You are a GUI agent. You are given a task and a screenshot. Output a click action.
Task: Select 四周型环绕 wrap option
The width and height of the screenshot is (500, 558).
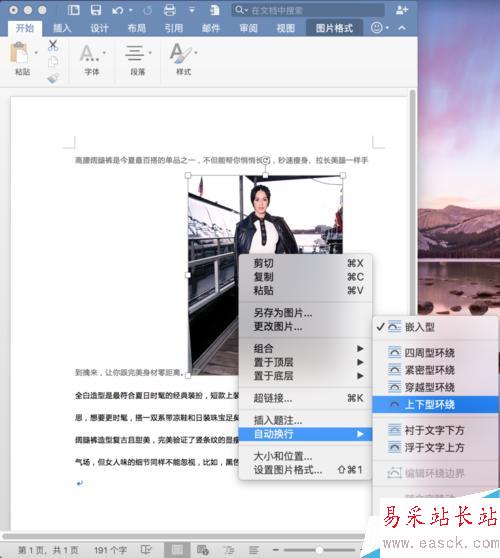click(435, 353)
